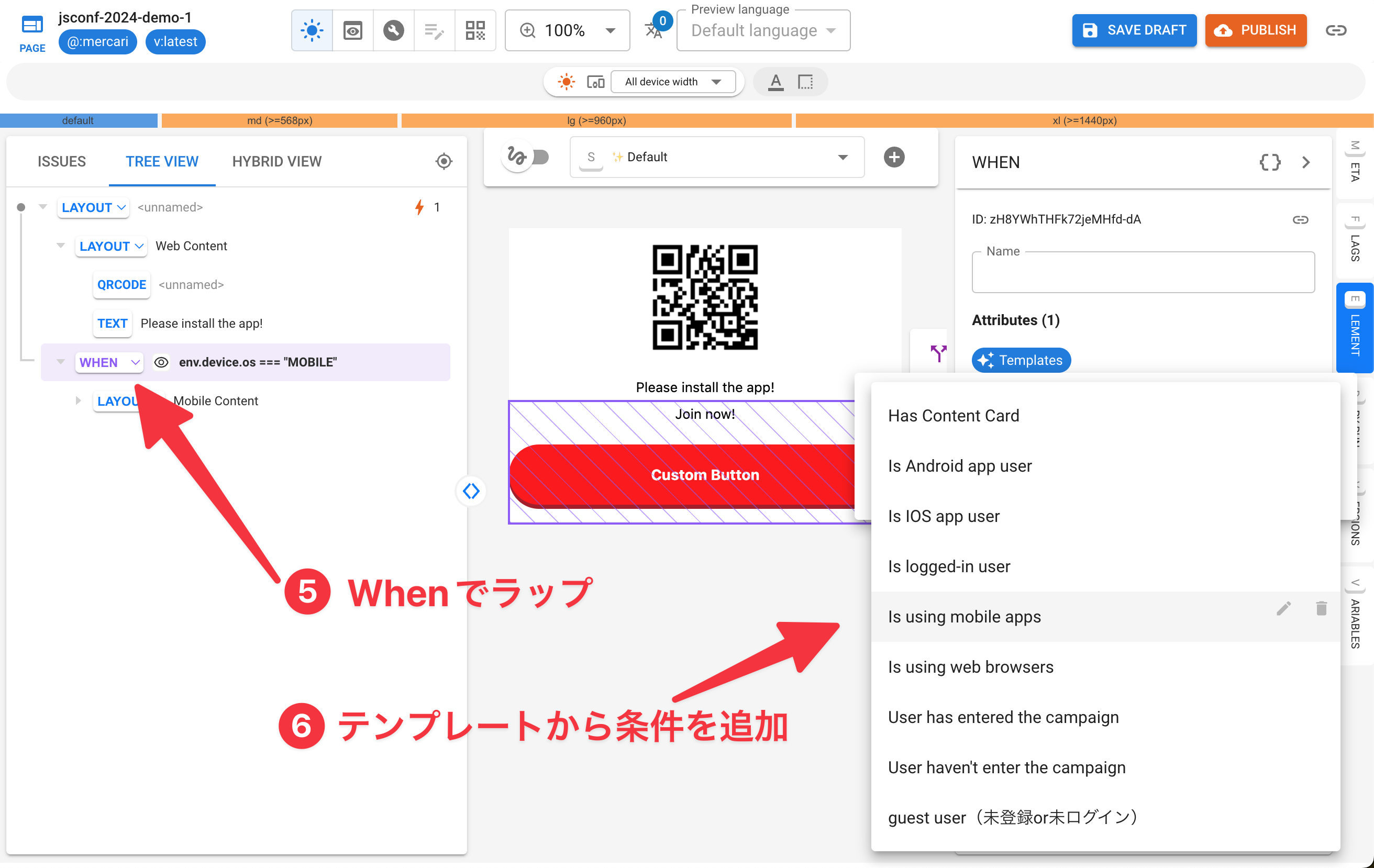
Task: Click the plus button beside Default selector
Action: (x=894, y=157)
